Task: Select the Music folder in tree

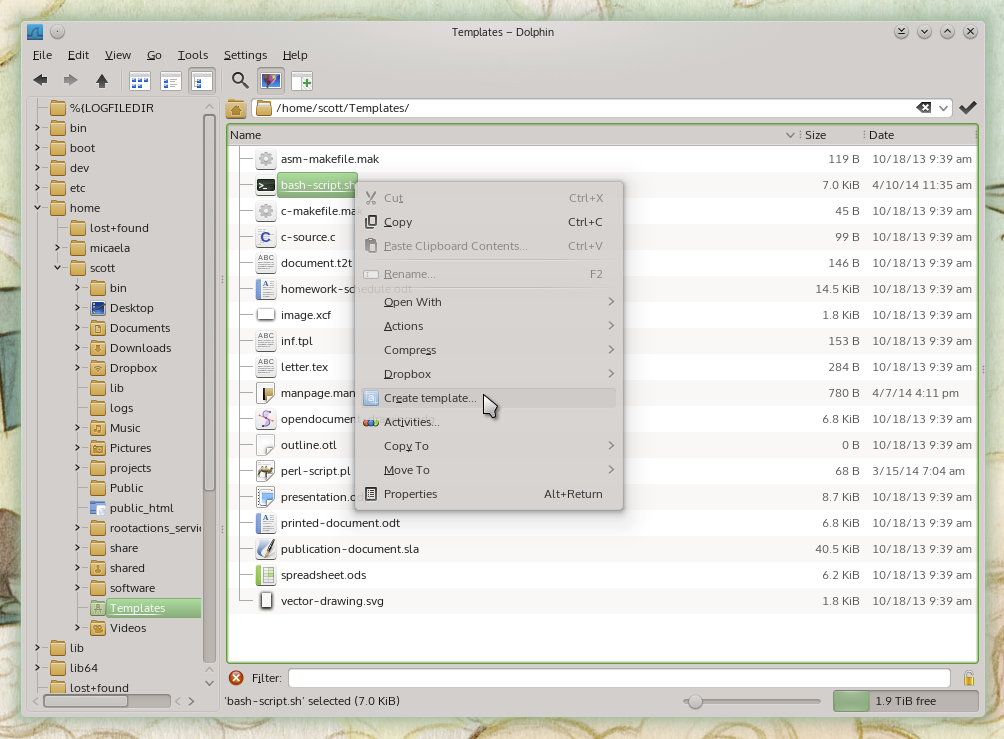Action: (116, 428)
